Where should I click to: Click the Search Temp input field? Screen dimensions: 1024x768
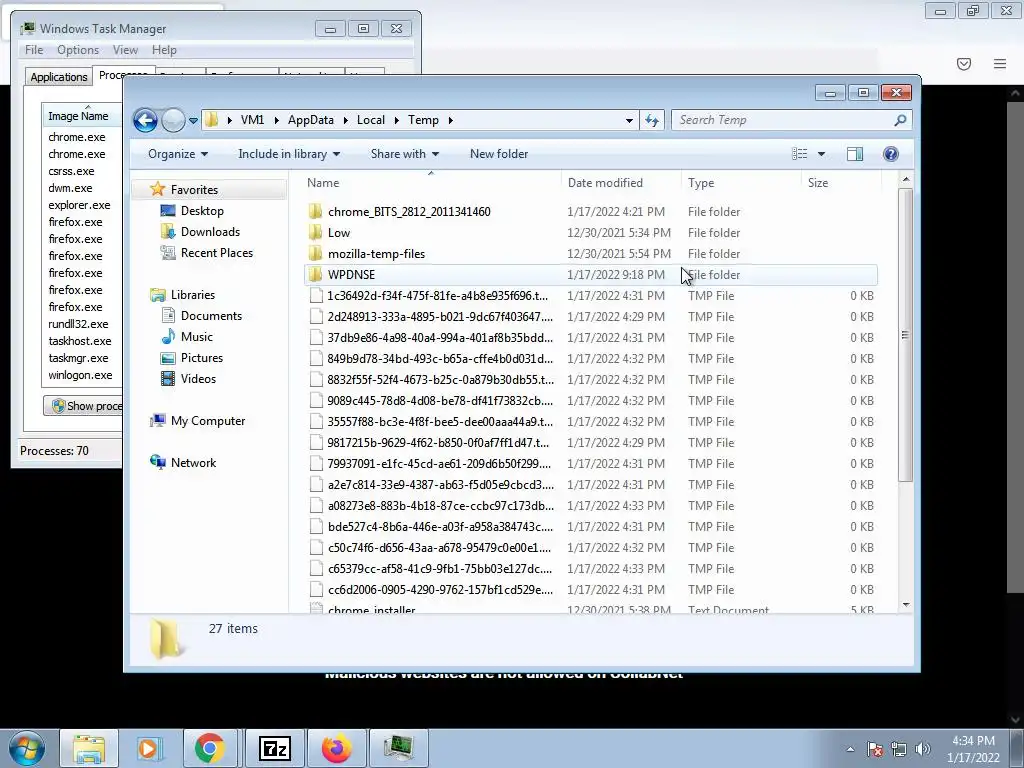click(784, 120)
